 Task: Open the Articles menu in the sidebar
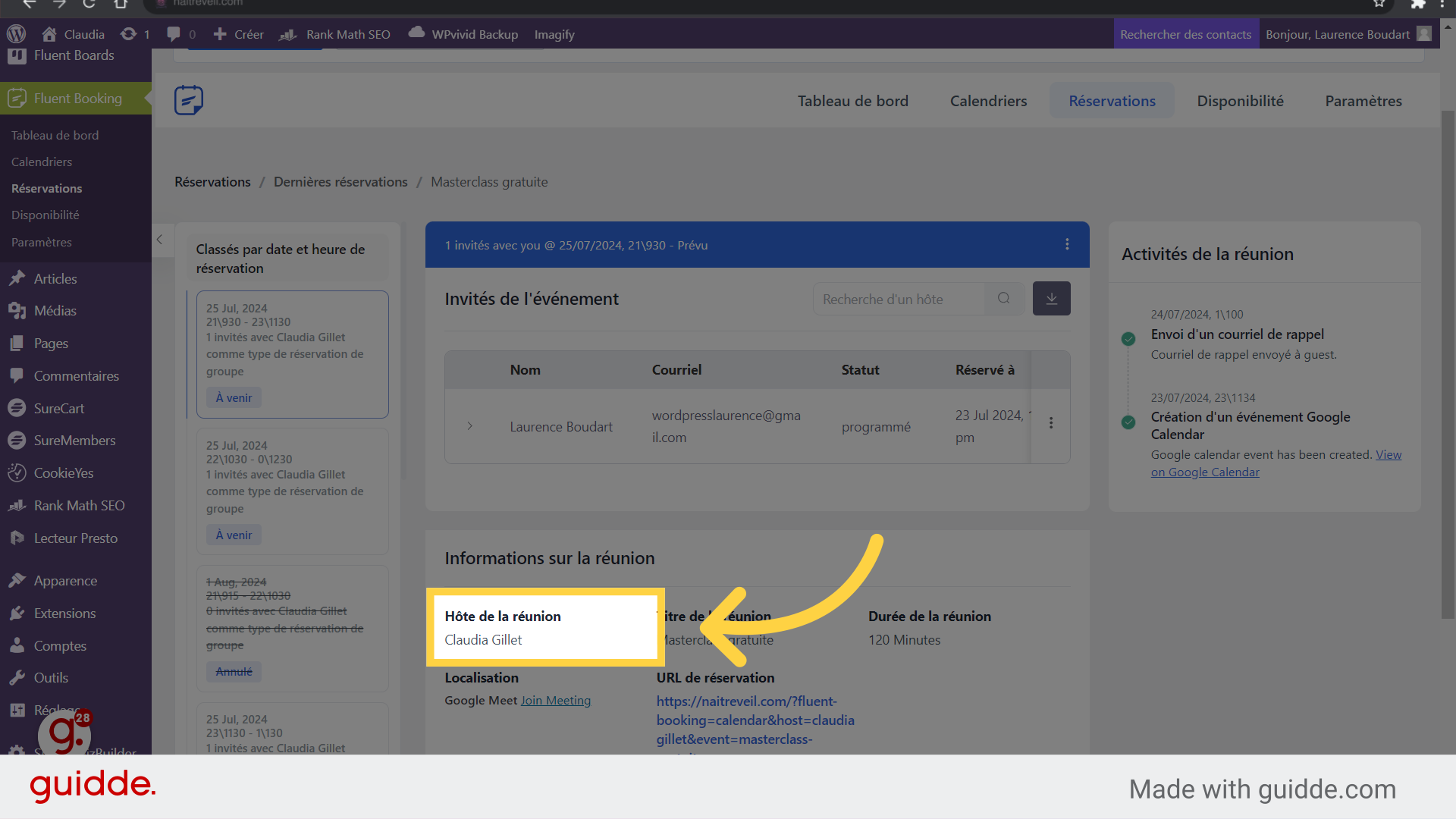click(x=55, y=278)
